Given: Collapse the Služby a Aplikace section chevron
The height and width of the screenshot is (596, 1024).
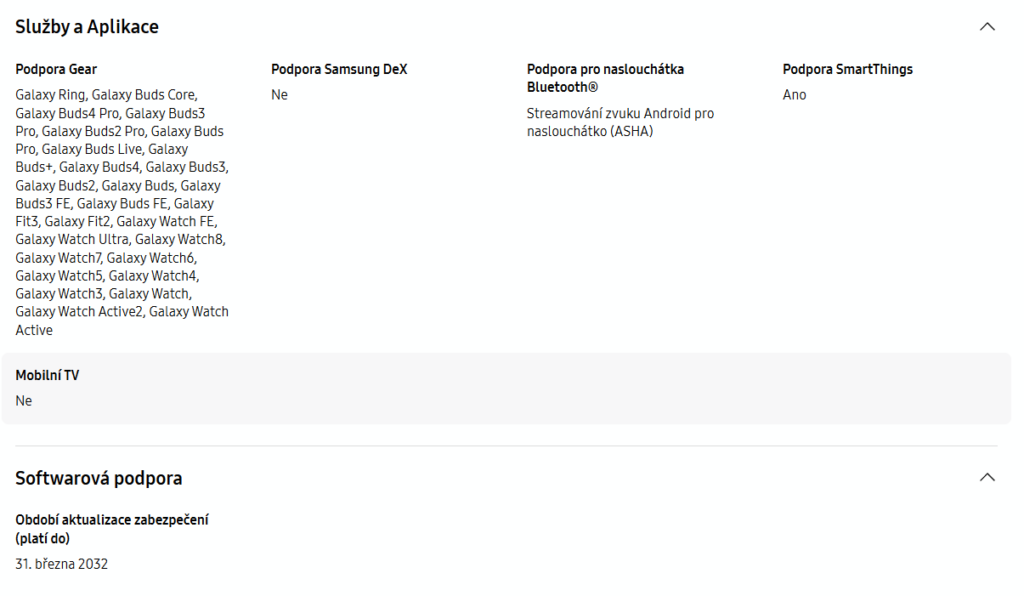Looking at the screenshot, I should pos(987,27).
